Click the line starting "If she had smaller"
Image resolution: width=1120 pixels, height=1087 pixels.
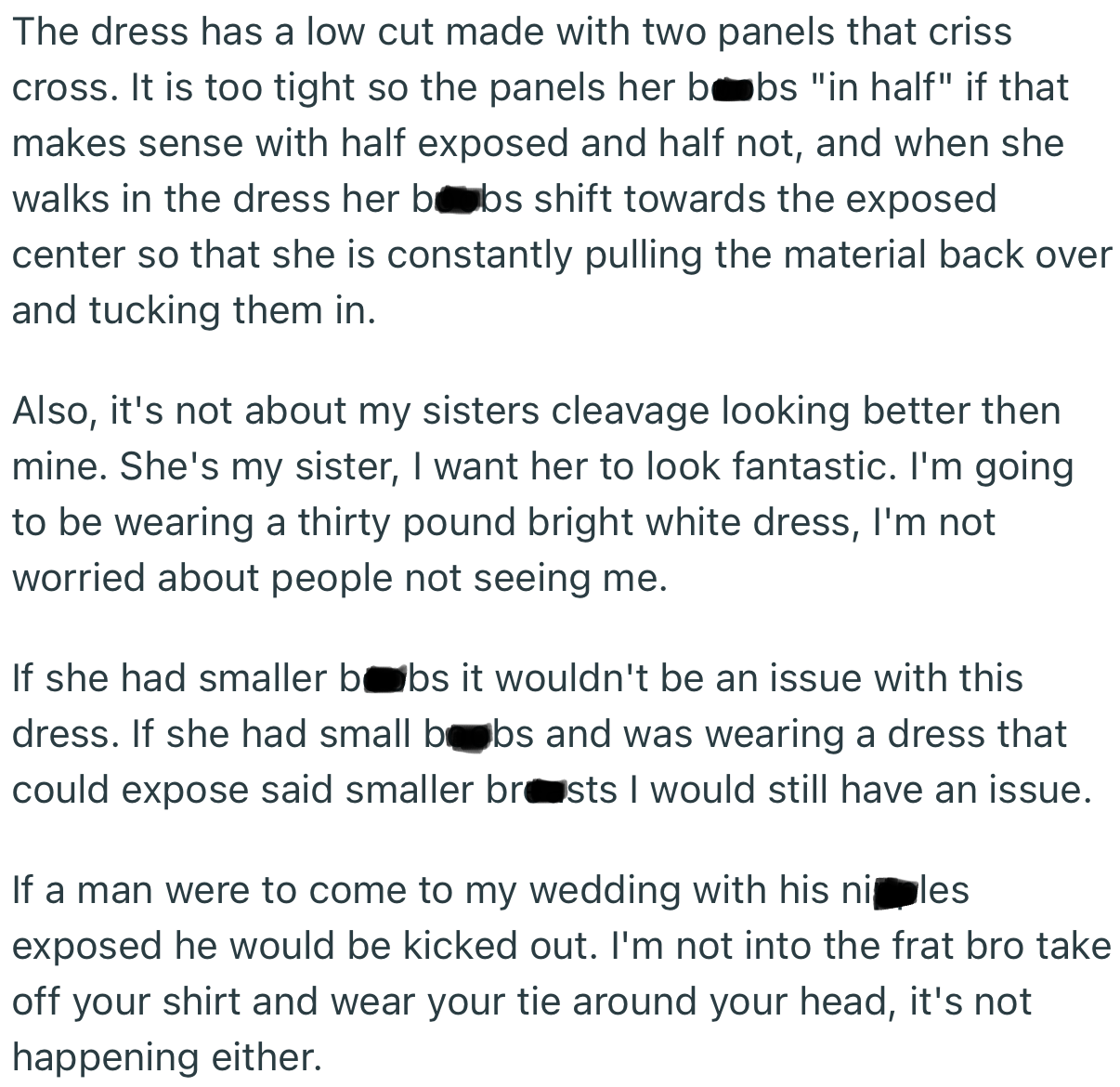[517, 678]
